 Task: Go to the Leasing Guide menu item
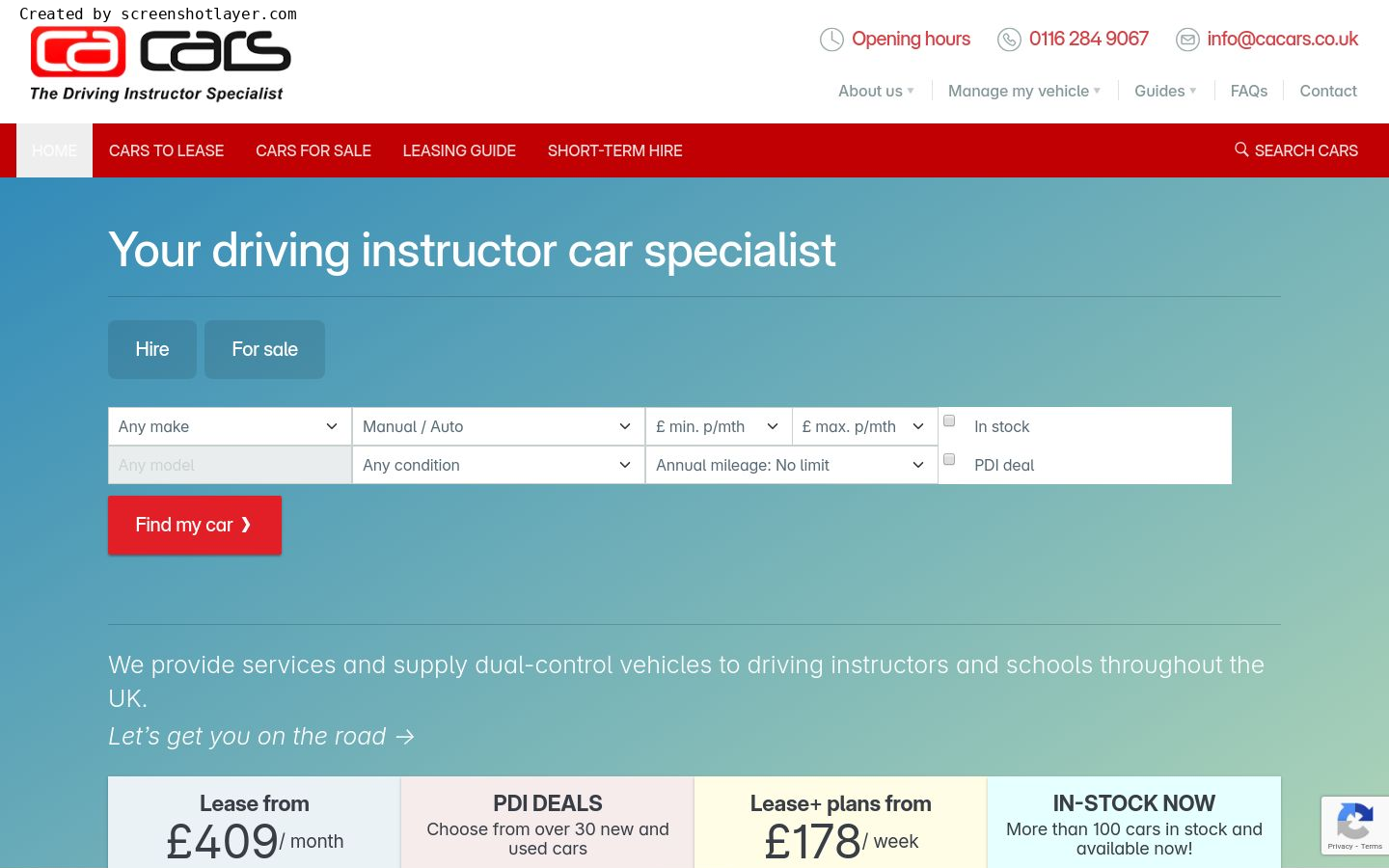point(459,150)
